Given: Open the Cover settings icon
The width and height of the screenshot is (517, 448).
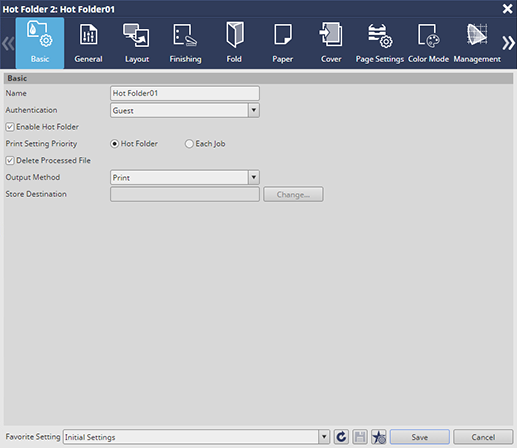Looking at the screenshot, I should pyautogui.click(x=331, y=35).
